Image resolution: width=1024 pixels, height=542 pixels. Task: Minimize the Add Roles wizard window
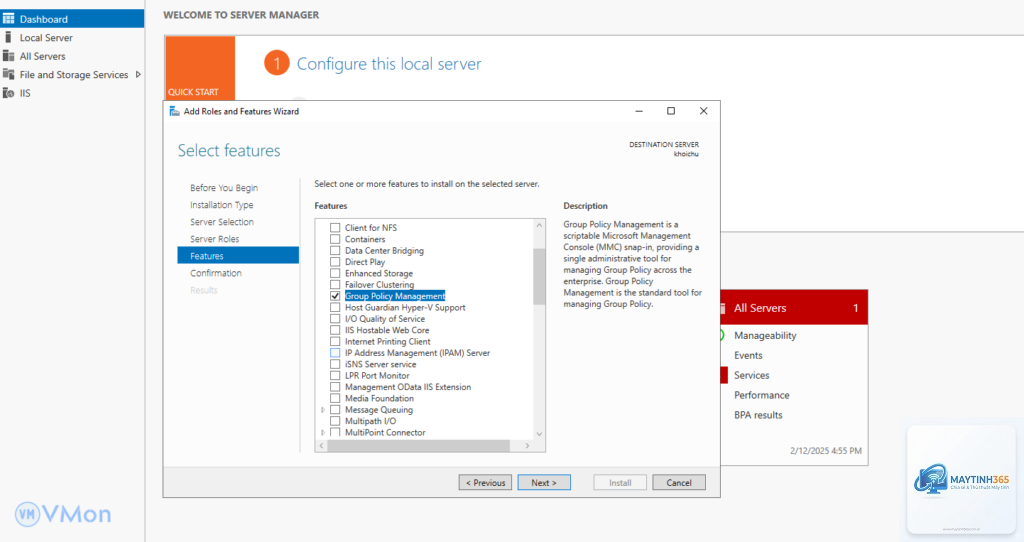point(639,111)
